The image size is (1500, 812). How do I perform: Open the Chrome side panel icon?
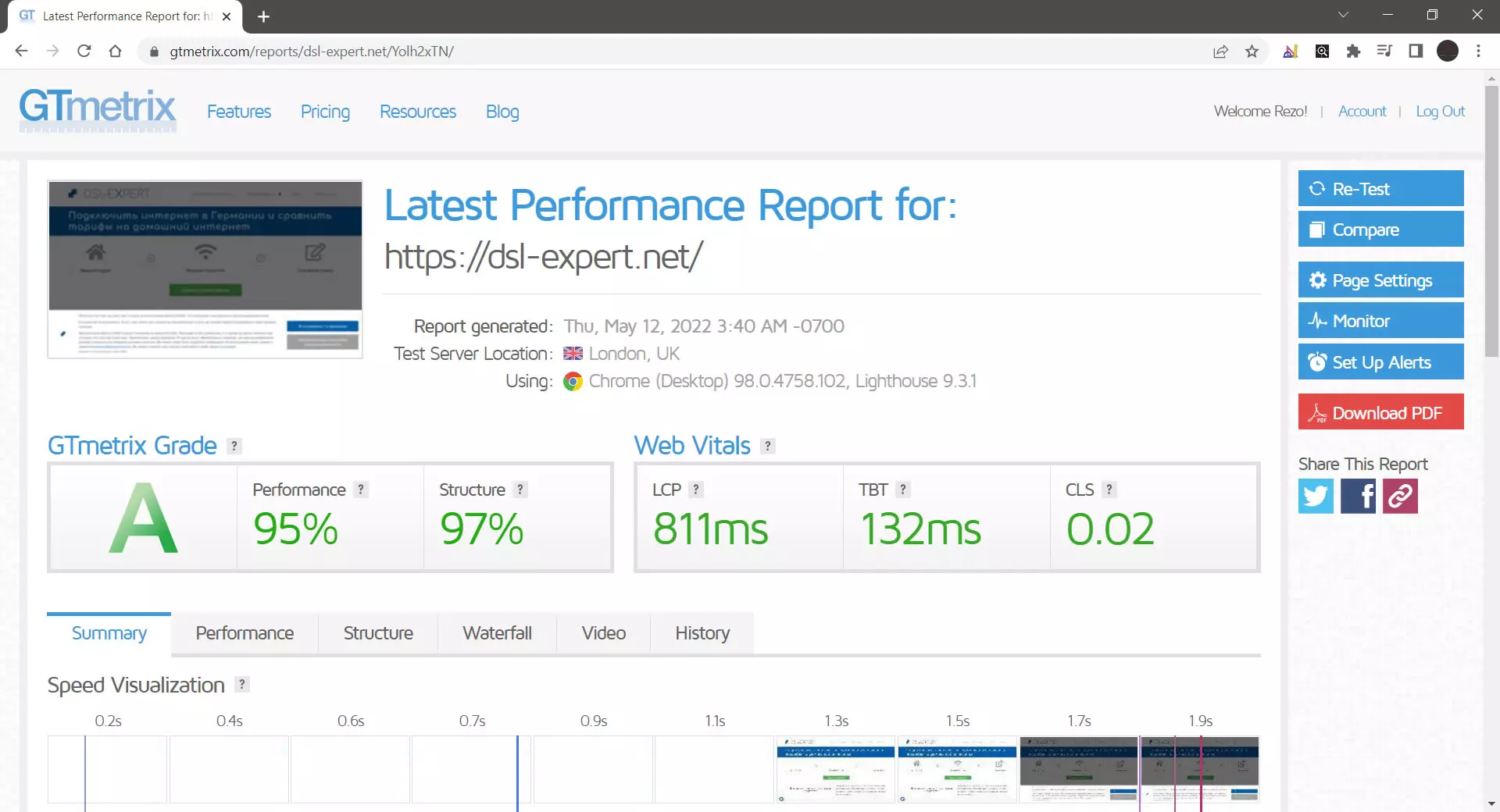1416,52
